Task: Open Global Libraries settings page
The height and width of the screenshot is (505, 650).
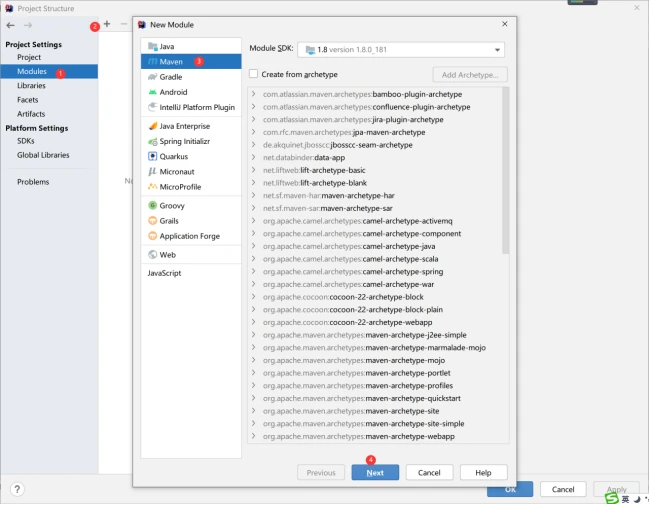Action: pyautogui.click(x=43, y=155)
